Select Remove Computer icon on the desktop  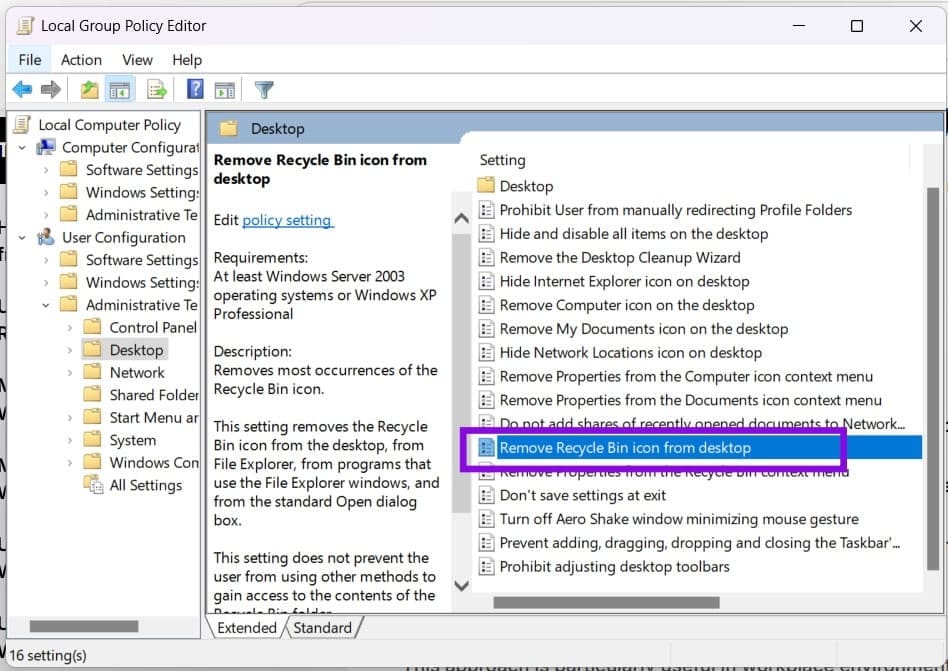coord(627,305)
